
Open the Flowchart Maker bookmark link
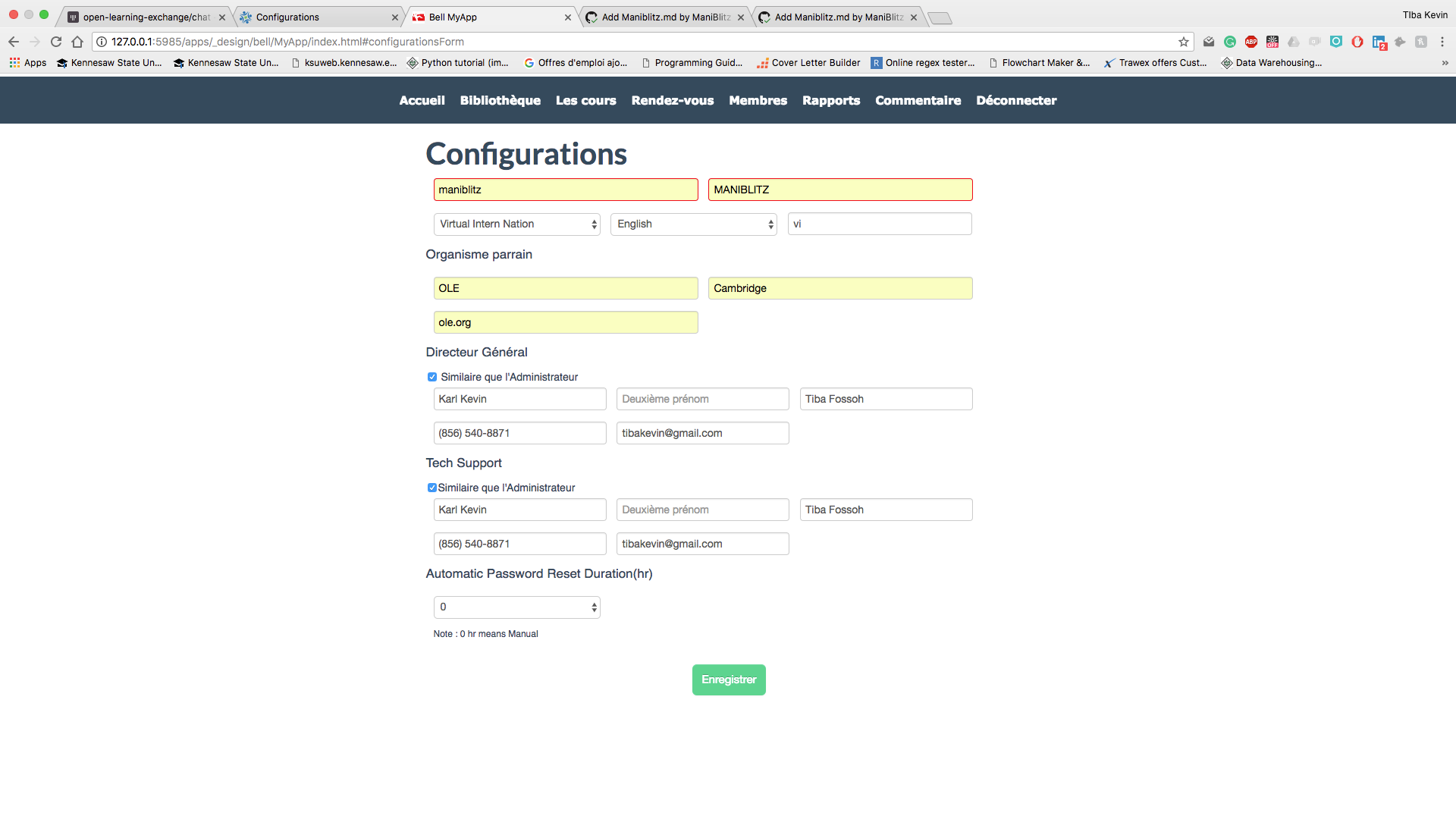1040,63
